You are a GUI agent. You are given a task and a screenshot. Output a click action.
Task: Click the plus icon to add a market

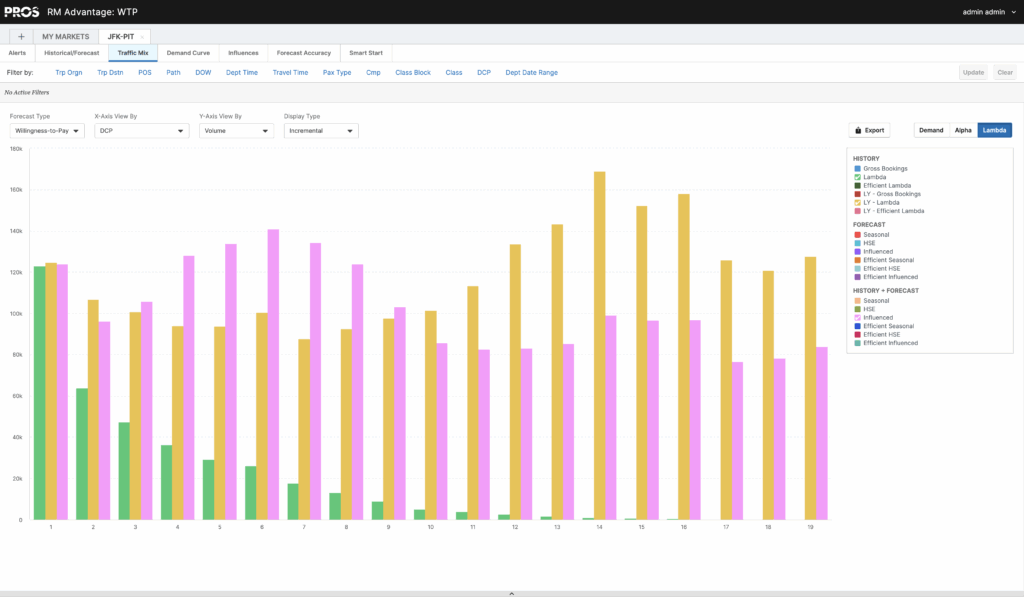[20, 35]
